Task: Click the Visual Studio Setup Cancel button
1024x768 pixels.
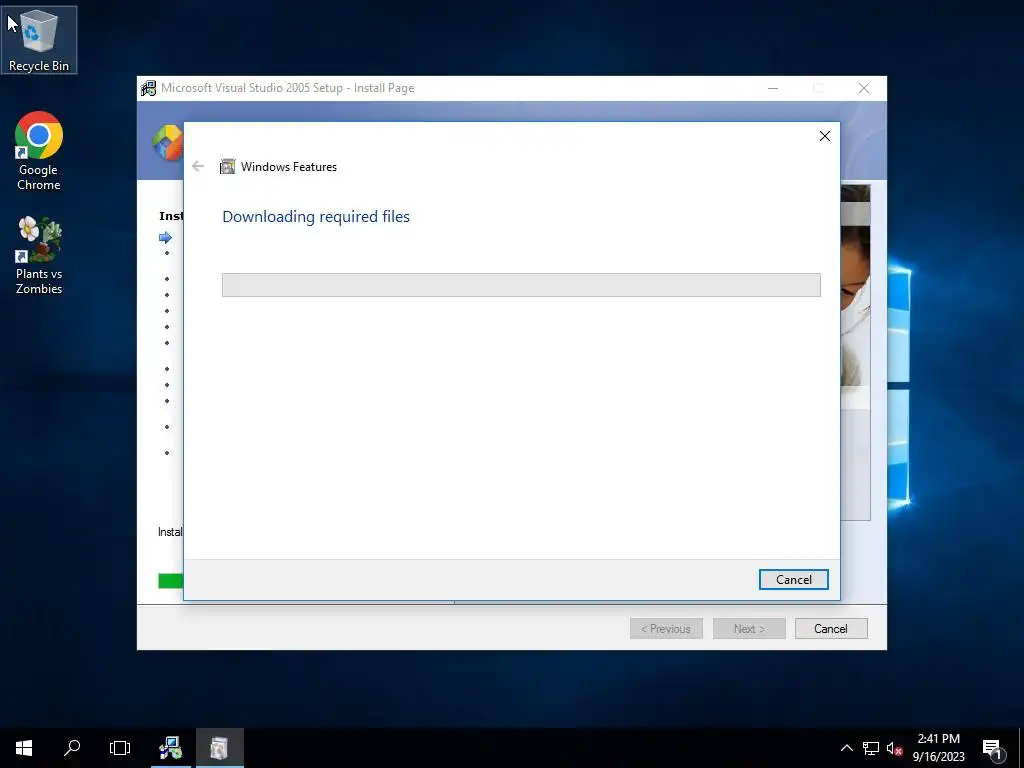Action: point(831,628)
